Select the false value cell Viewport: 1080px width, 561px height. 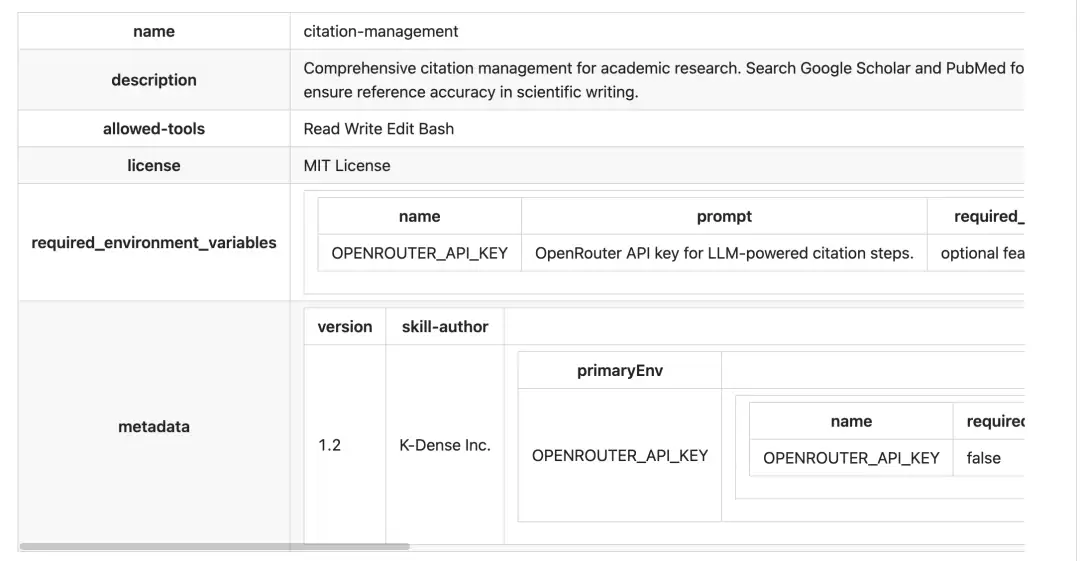[x=984, y=458]
